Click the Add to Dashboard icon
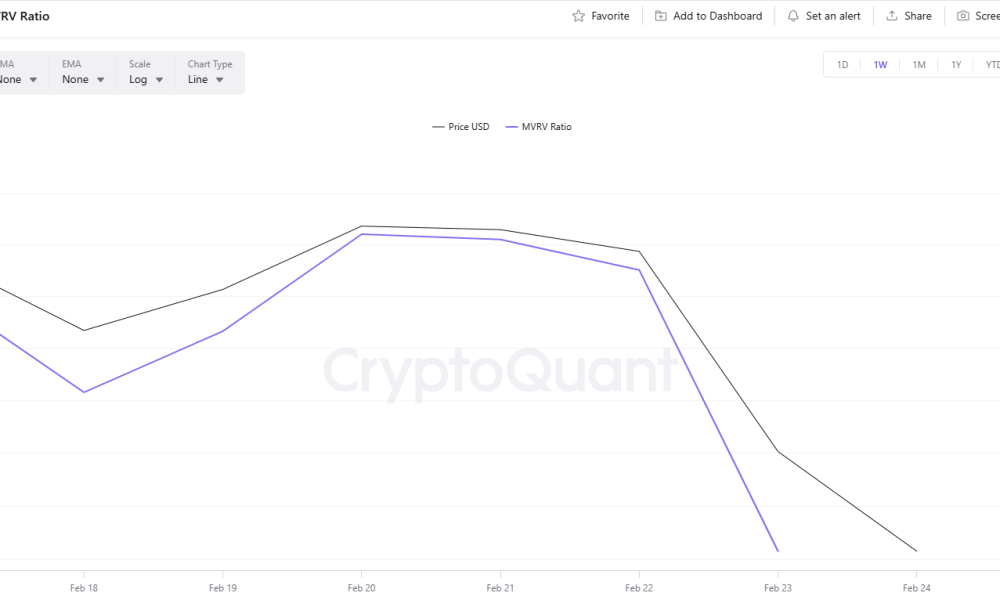 [x=660, y=16]
